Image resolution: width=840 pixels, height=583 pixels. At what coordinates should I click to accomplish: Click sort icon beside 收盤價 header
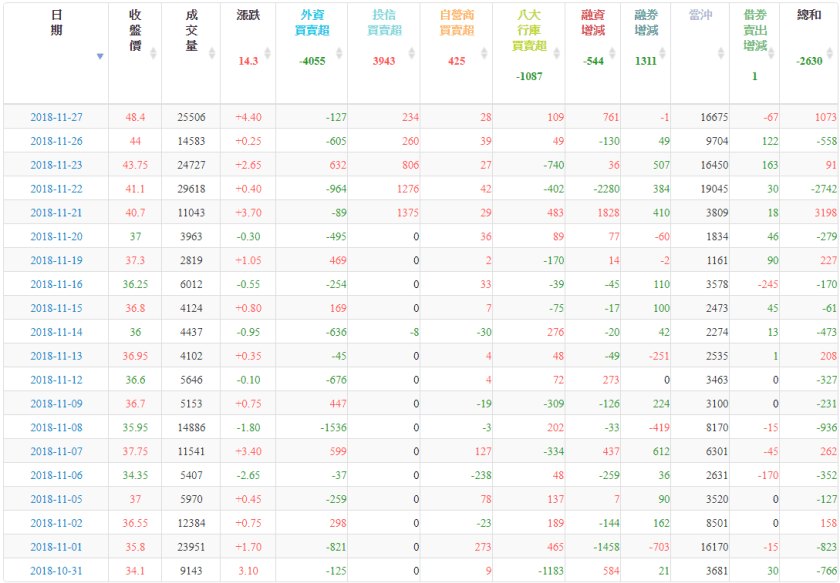pyautogui.click(x=153, y=53)
